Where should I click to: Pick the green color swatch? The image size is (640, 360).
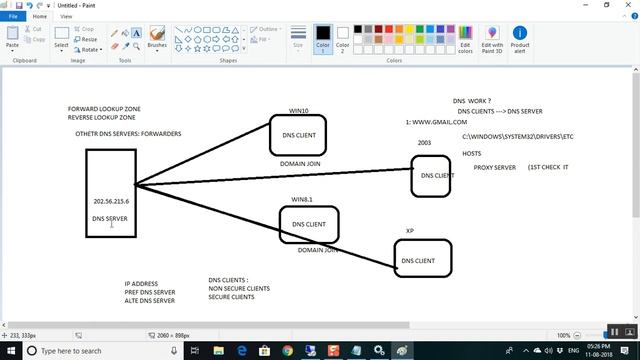pos(420,29)
